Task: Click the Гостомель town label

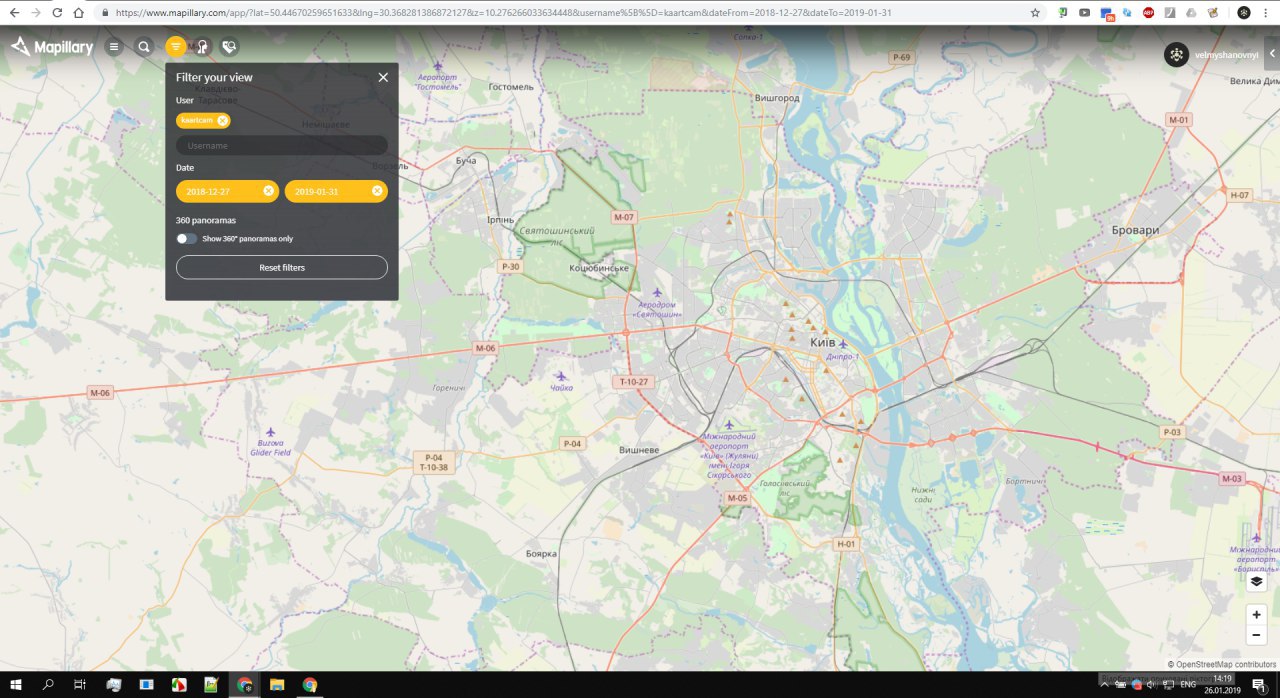Action: pyautogui.click(x=510, y=87)
